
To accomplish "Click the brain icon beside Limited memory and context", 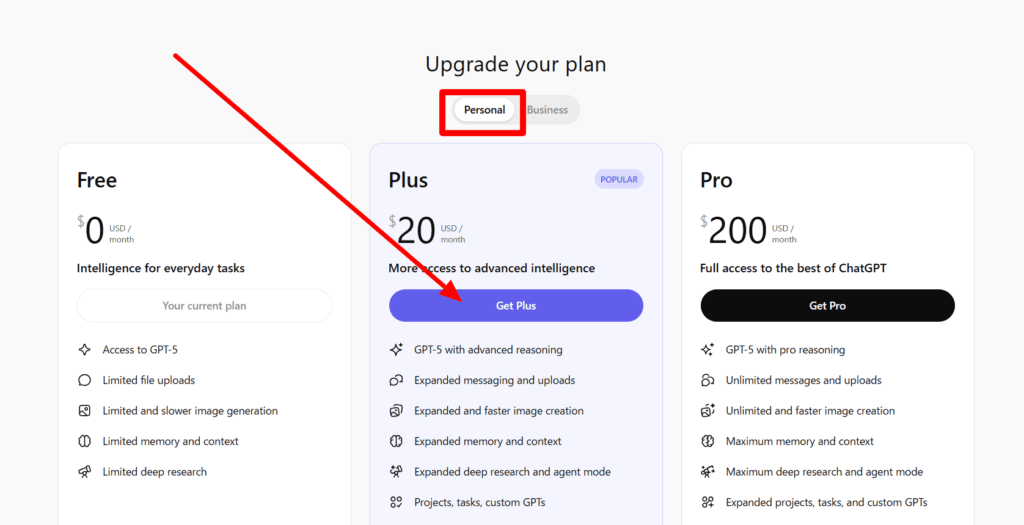I will click(84, 441).
